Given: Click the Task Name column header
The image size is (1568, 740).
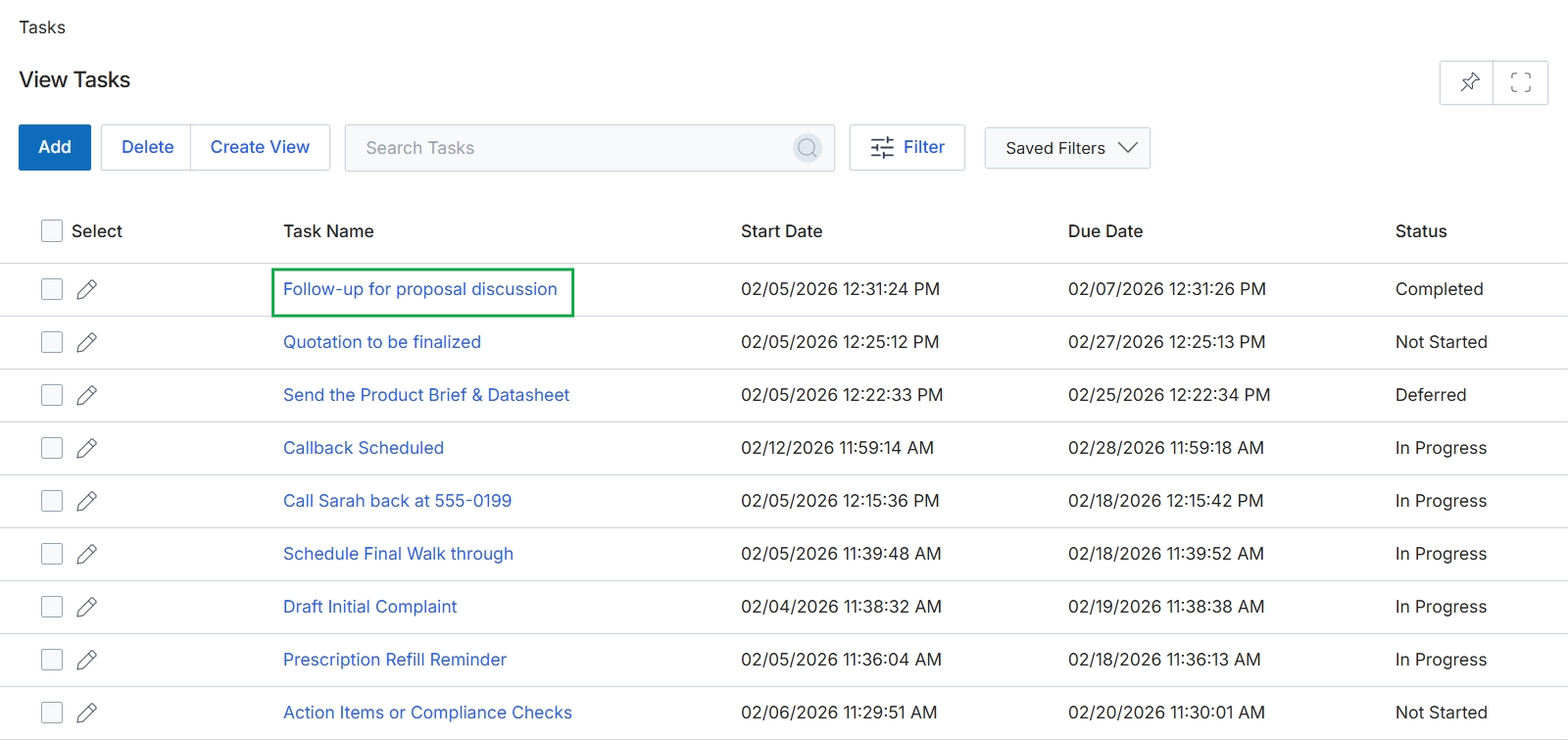Looking at the screenshot, I should pyautogui.click(x=328, y=231).
